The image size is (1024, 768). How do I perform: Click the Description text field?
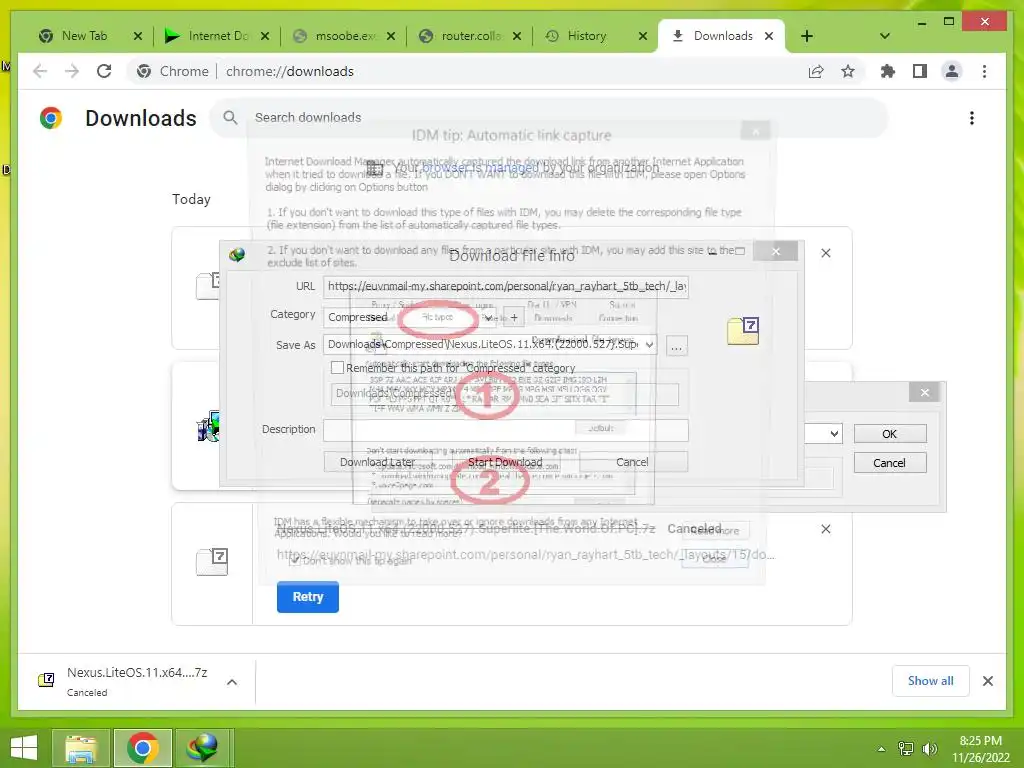tap(505, 430)
